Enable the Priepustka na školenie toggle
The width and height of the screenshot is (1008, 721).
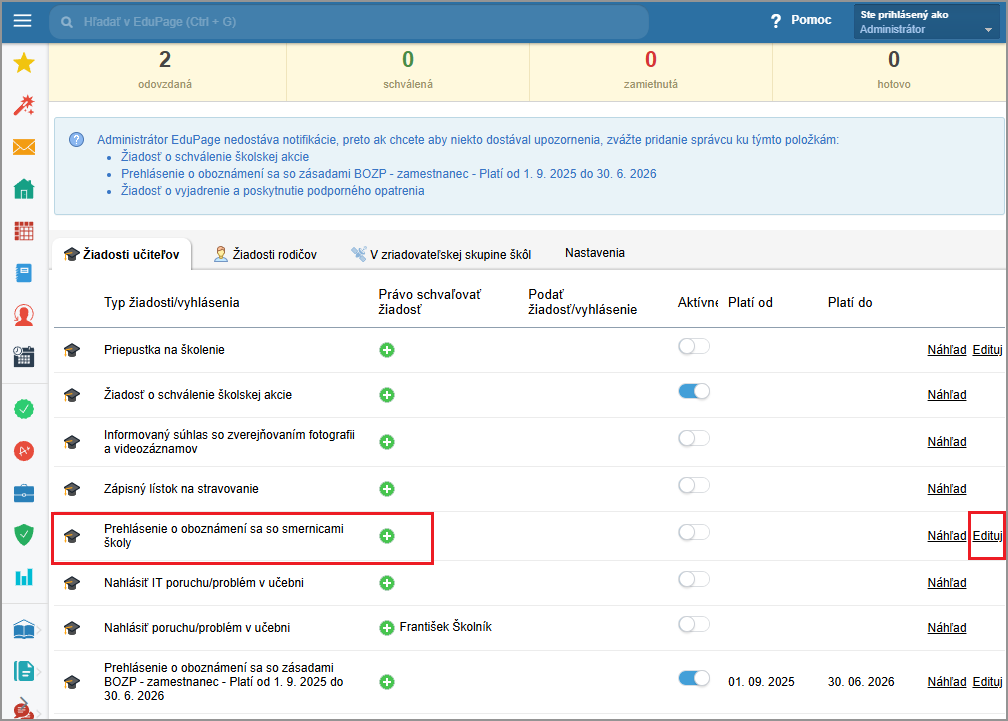pyautogui.click(x=693, y=346)
